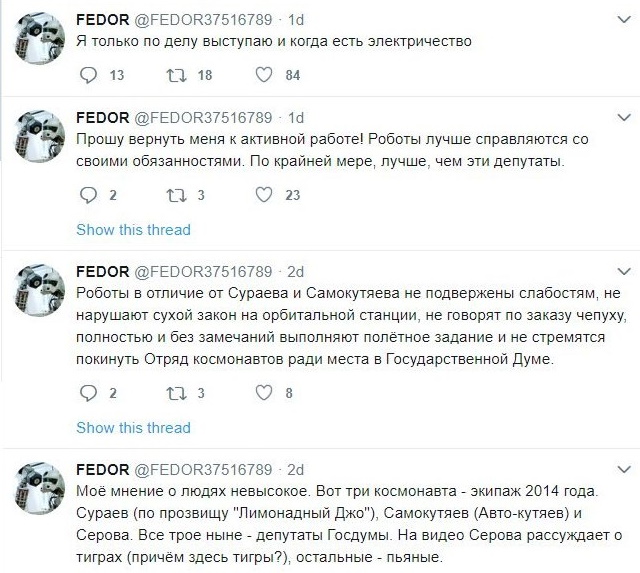Retweet the 'Роботы в отличие' tweet
Screen dimensions: 640x573
tap(176, 393)
